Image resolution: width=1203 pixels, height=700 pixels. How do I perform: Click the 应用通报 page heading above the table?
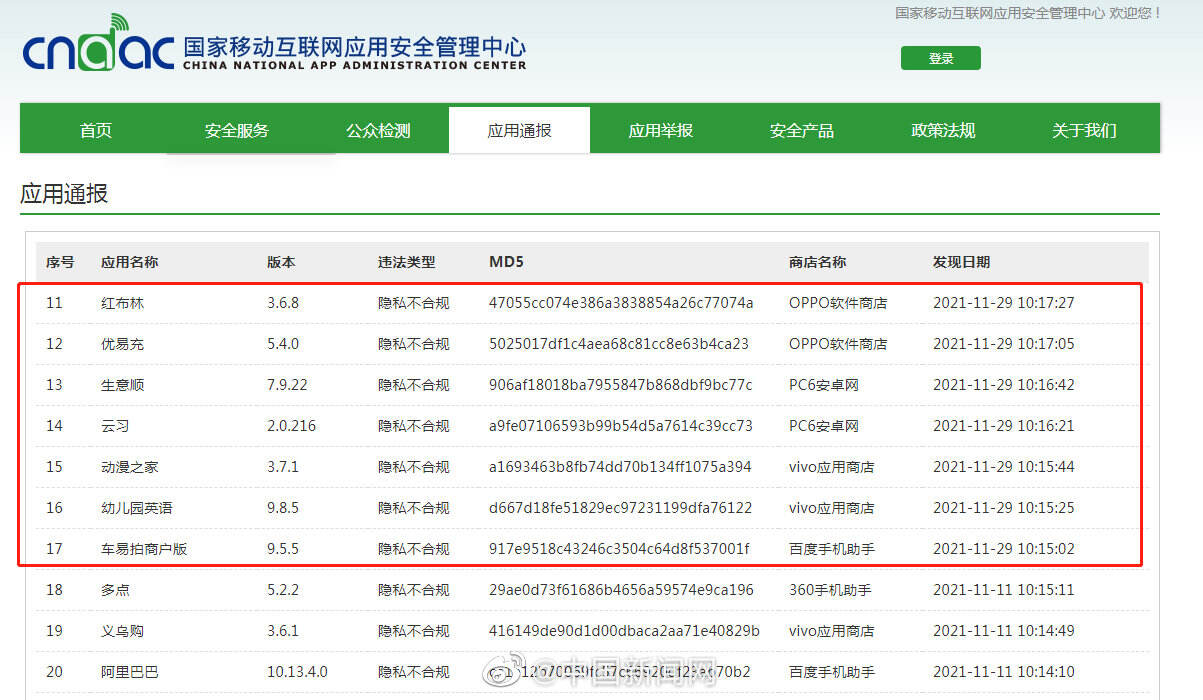coord(64,194)
